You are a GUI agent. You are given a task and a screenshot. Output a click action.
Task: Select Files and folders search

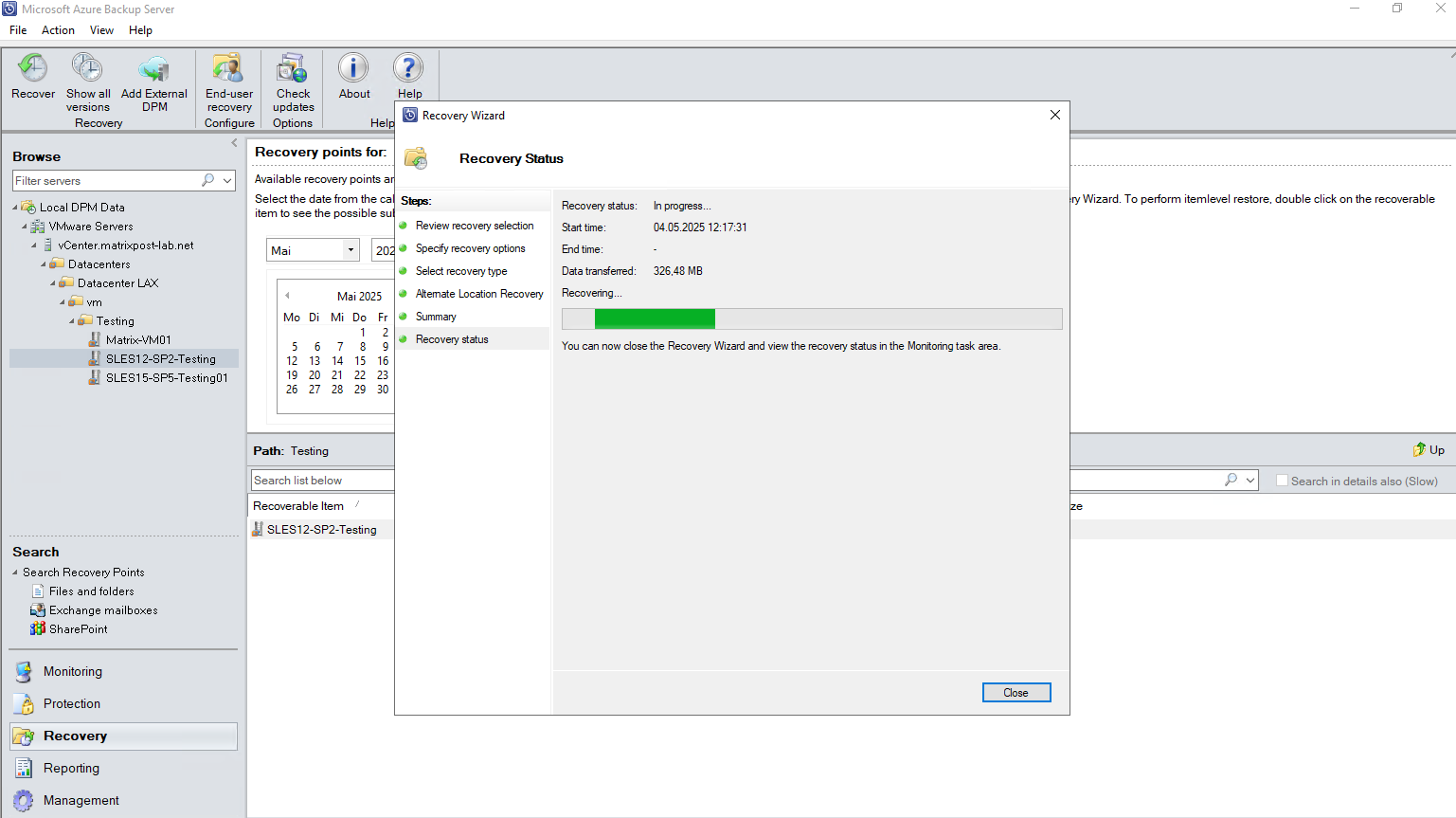pyautogui.click(x=91, y=591)
